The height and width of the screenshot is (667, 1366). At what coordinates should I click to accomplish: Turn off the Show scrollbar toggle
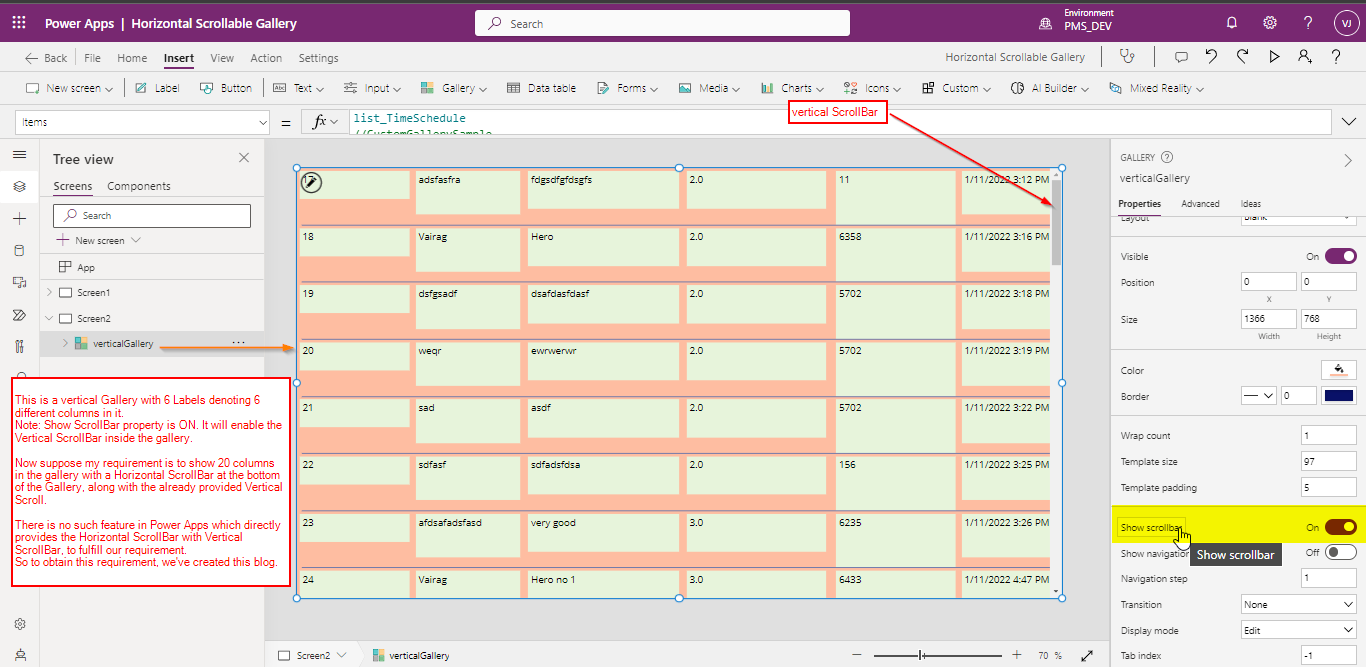[1341, 527]
